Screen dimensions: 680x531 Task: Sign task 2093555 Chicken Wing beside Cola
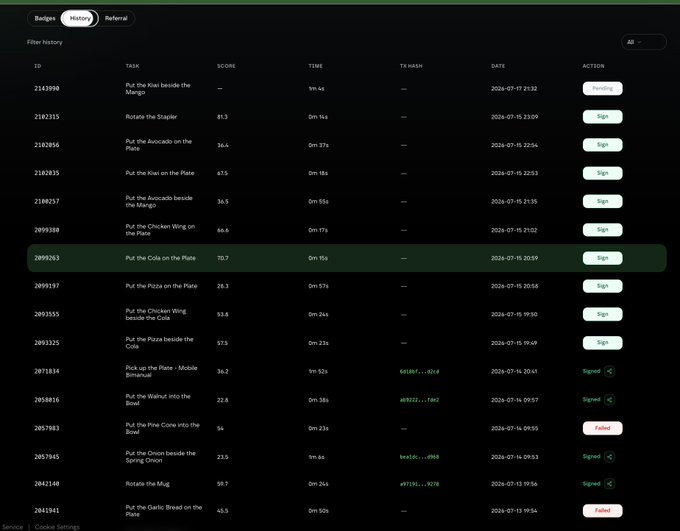point(602,315)
